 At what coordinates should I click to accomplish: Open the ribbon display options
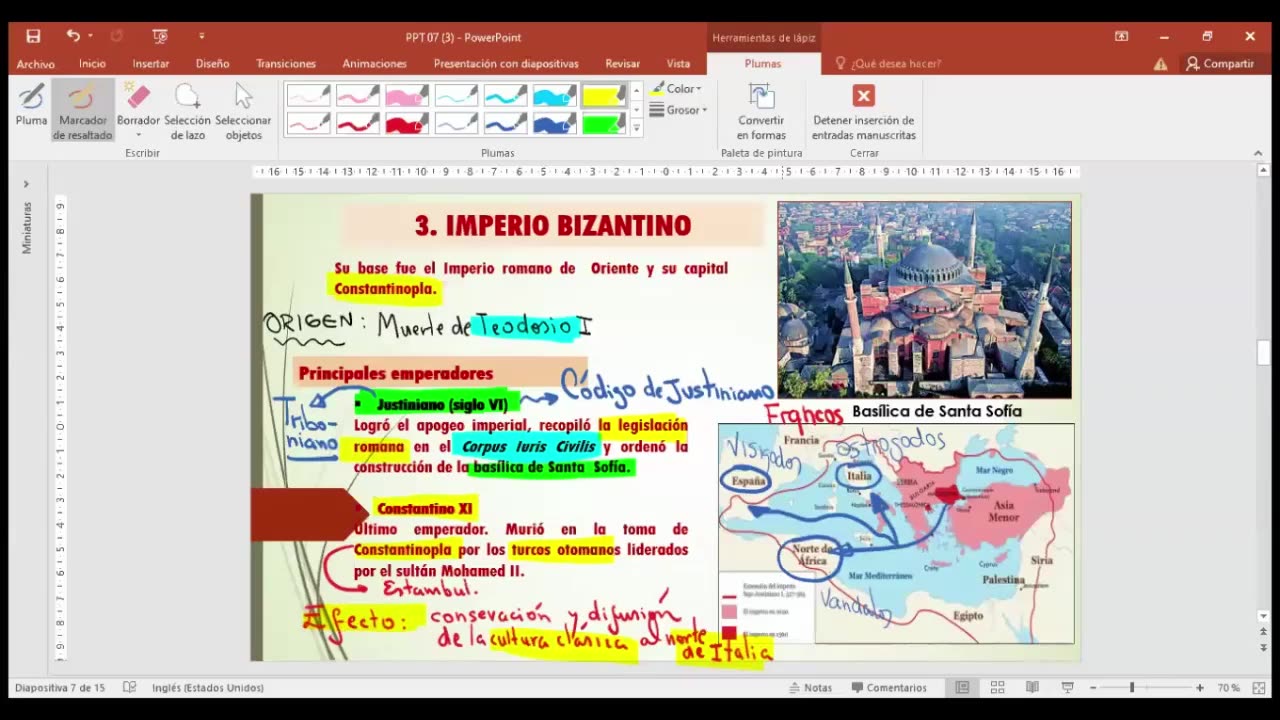pyautogui.click(x=1121, y=36)
